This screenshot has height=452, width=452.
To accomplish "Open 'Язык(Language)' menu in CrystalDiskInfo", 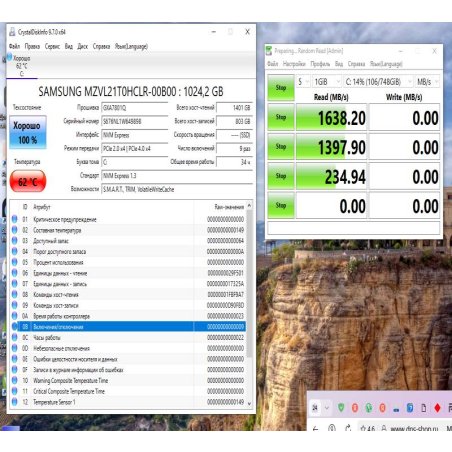I will click(131, 46).
